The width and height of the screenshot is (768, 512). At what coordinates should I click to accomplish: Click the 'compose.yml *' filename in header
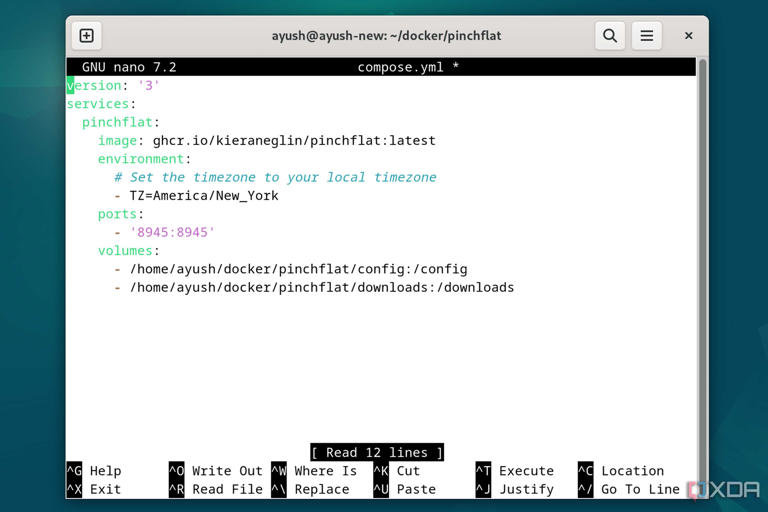pyautogui.click(x=408, y=67)
